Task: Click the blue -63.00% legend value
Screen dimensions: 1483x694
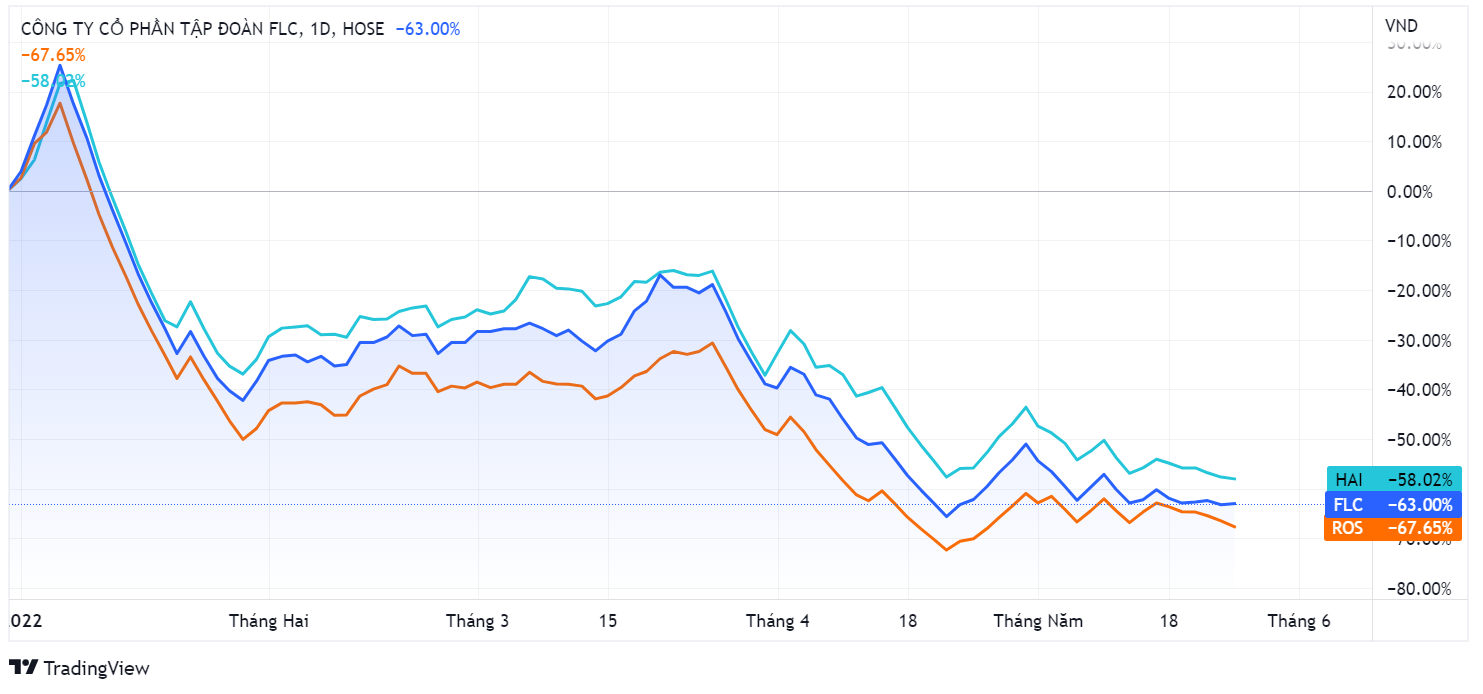Action: (427, 29)
